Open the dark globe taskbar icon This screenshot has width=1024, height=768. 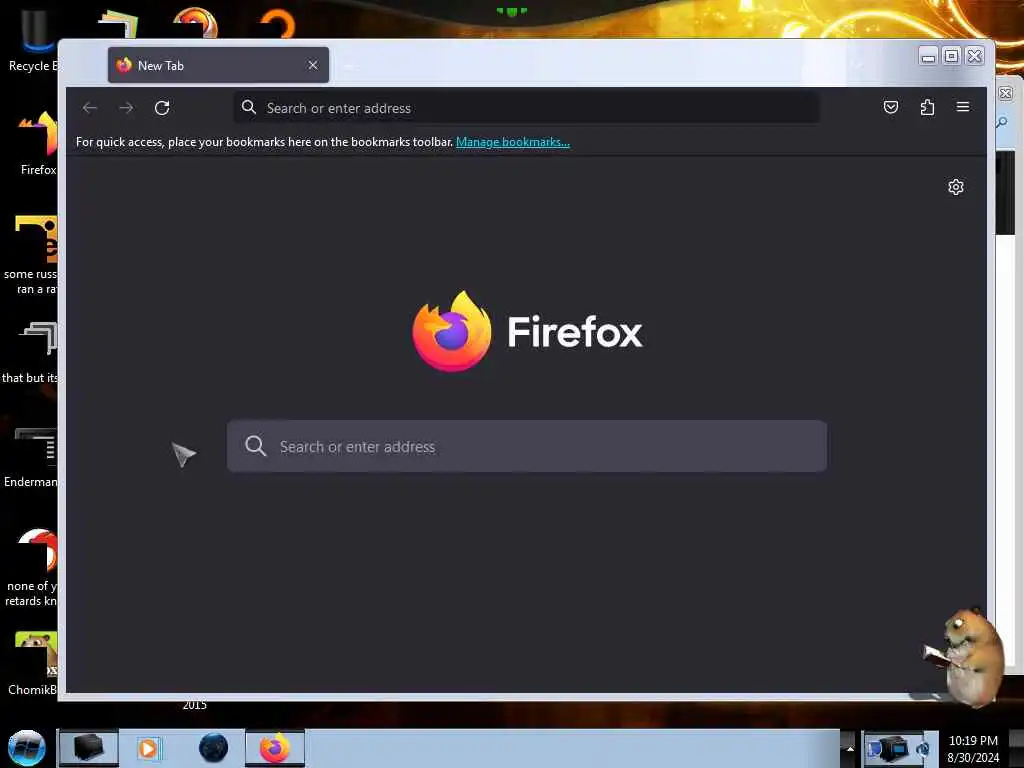click(214, 748)
